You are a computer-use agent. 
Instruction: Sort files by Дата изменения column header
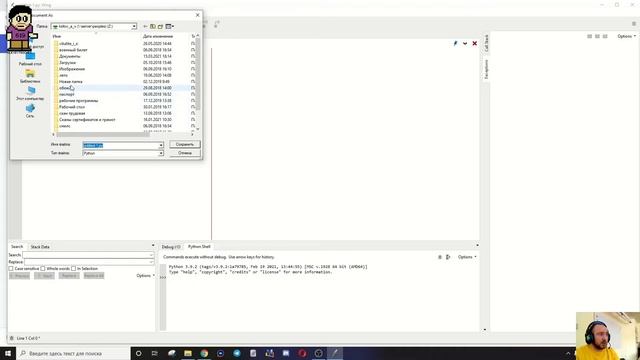pyautogui.click(x=158, y=36)
